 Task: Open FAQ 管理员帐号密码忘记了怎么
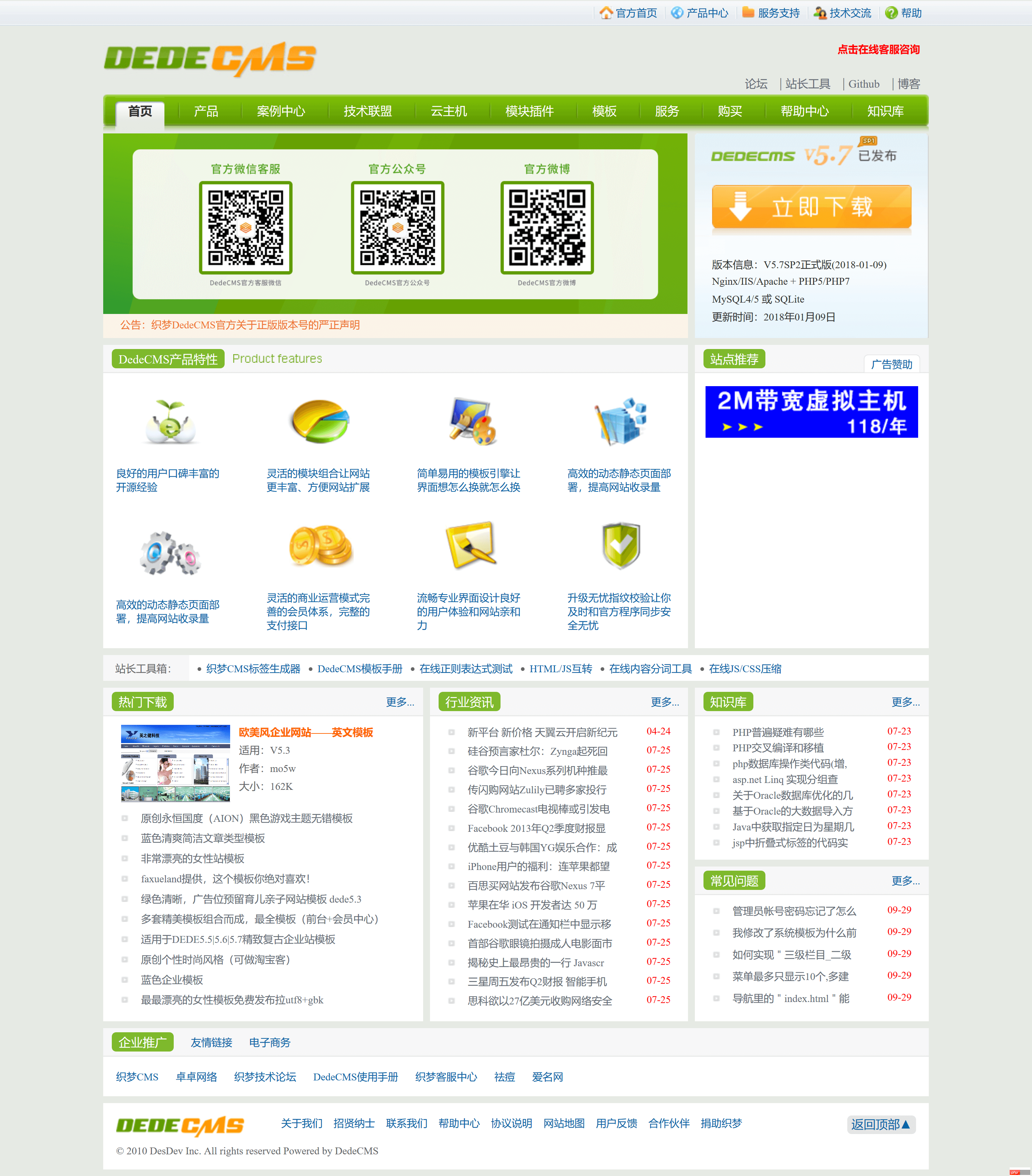[x=794, y=911]
